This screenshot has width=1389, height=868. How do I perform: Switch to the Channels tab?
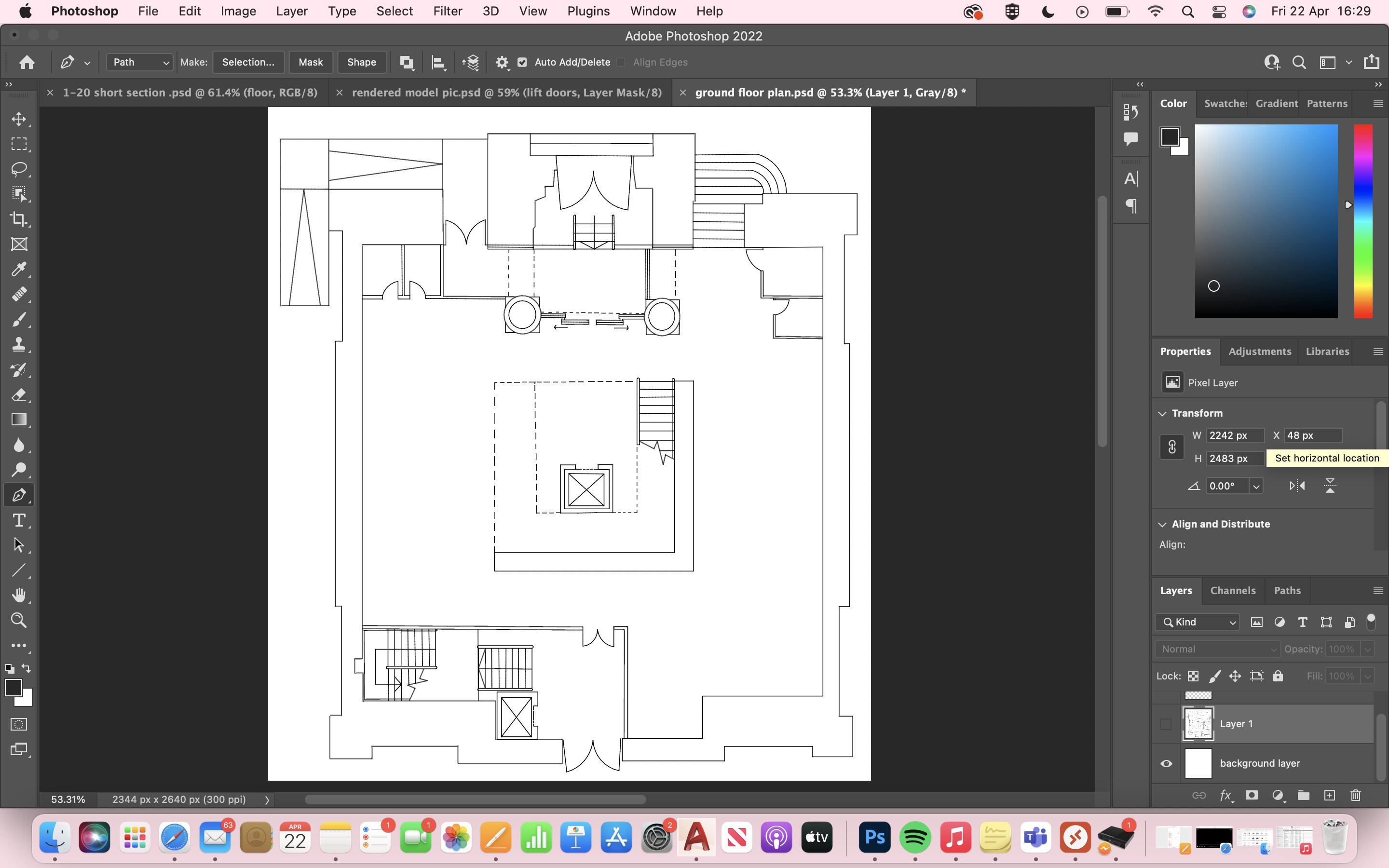1232,590
